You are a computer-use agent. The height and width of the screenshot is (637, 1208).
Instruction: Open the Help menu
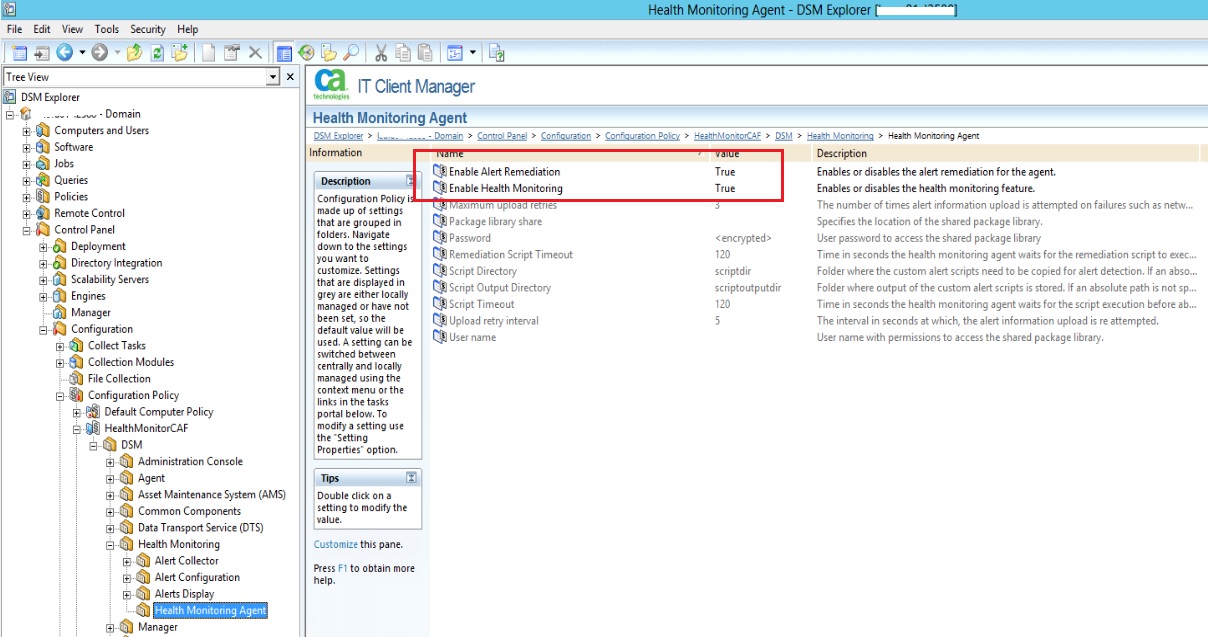click(187, 29)
